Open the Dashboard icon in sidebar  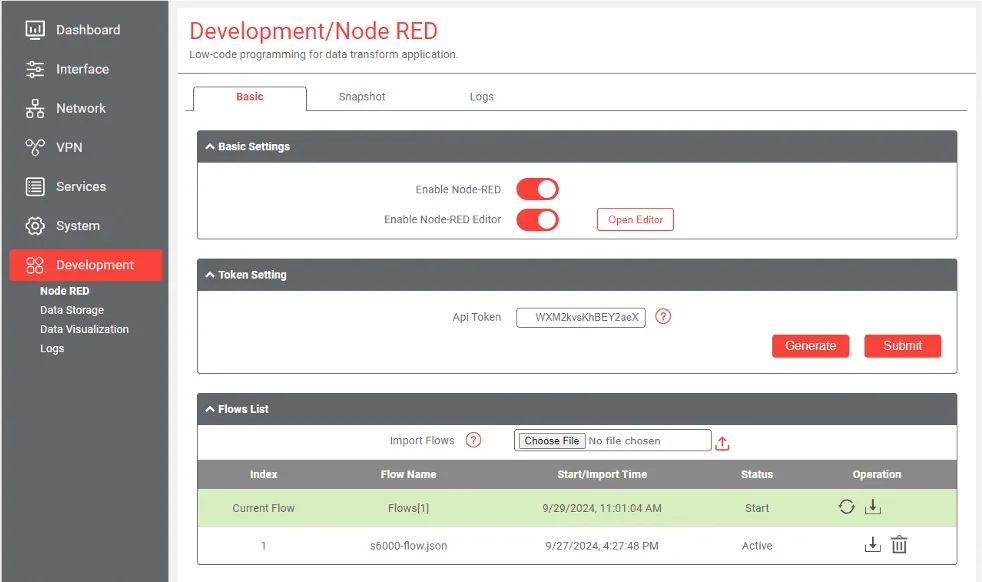35,29
